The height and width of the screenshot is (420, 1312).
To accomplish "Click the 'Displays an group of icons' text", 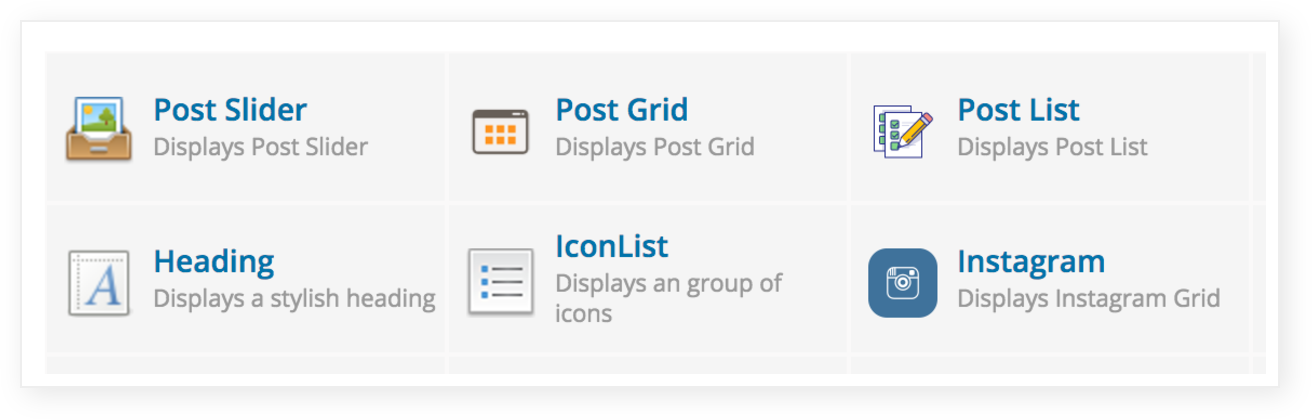I will (669, 298).
